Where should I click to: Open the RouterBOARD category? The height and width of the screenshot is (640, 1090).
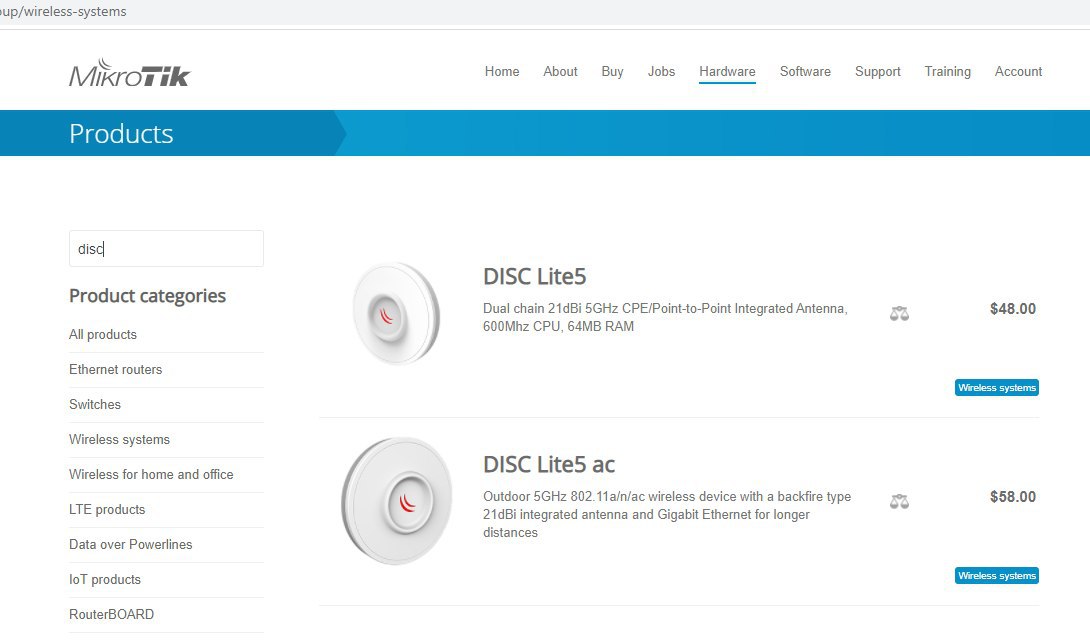(111, 614)
